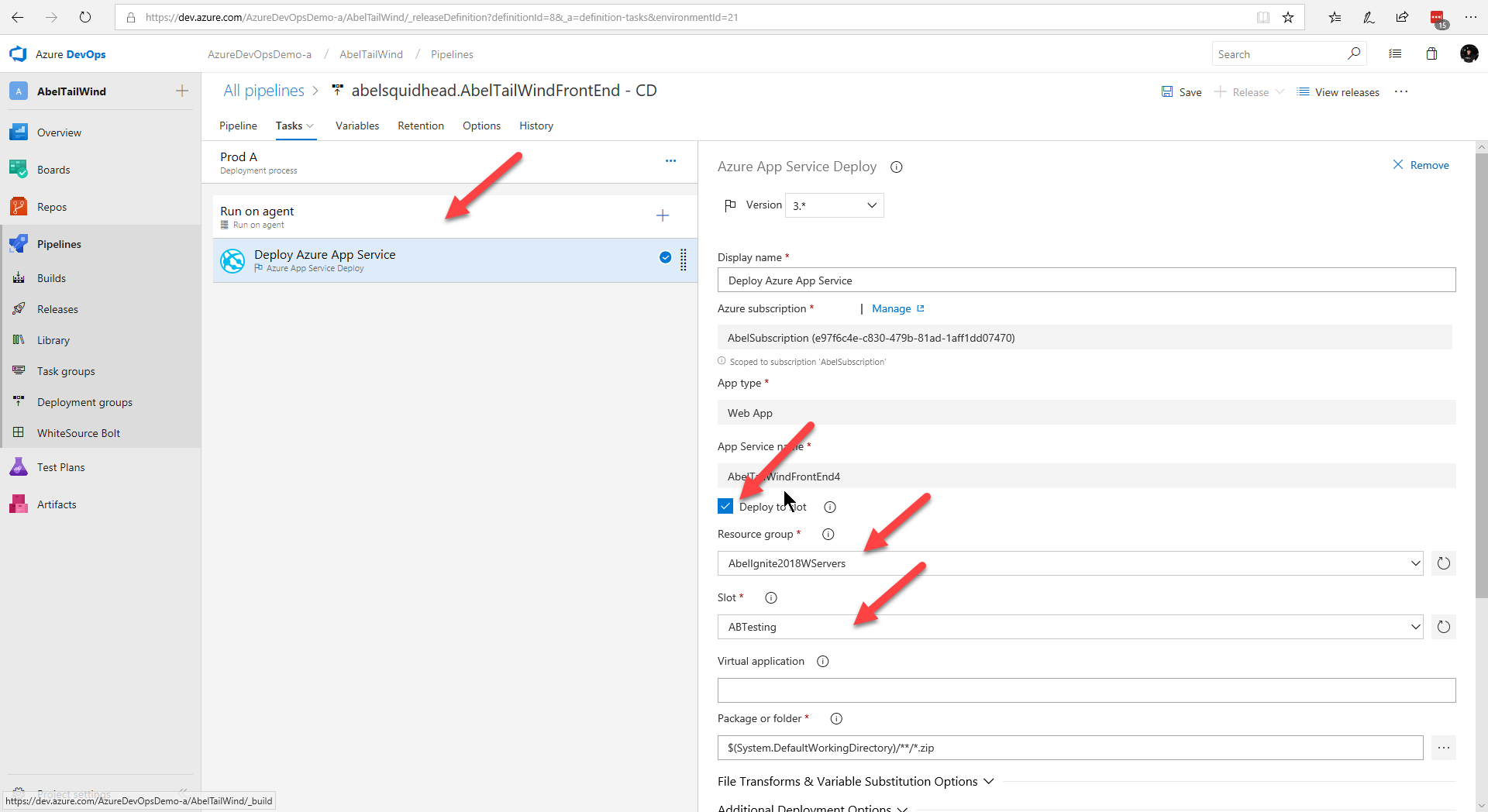The width and height of the screenshot is (1488, 812).
Task: Reload the page with browser refresh
Action: tap(85, 17)
